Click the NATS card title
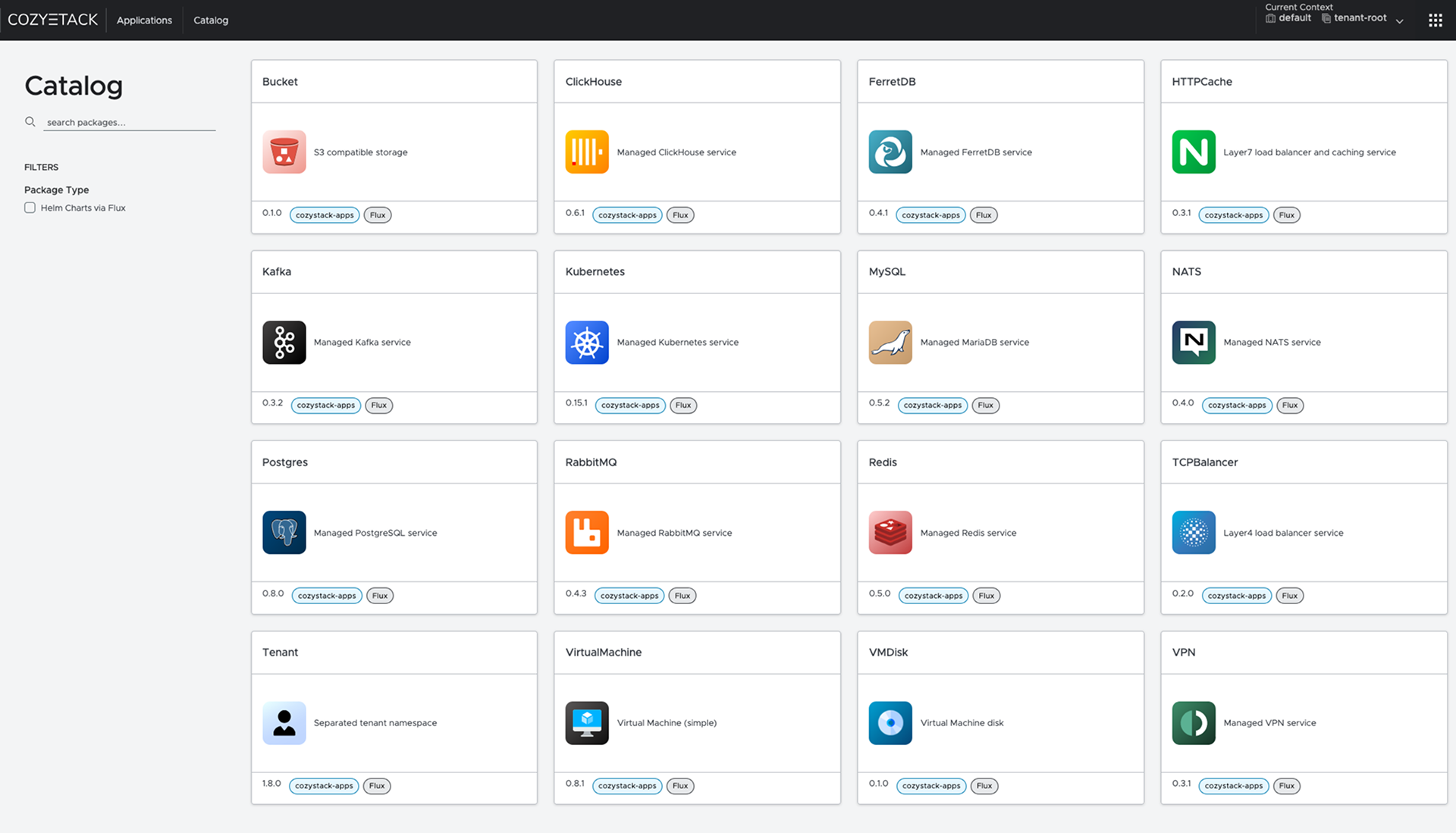 [1186, 272]
